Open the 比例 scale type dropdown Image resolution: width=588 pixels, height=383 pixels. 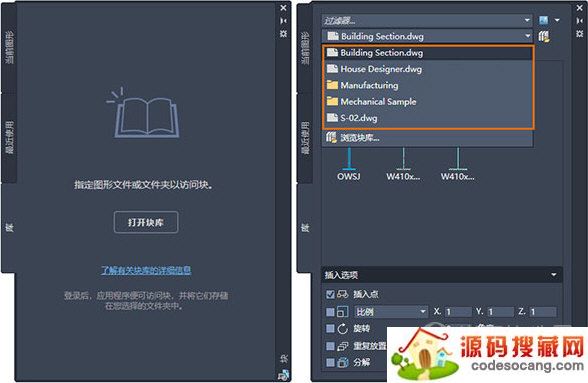pyautogui.click(x=390, y=312)
